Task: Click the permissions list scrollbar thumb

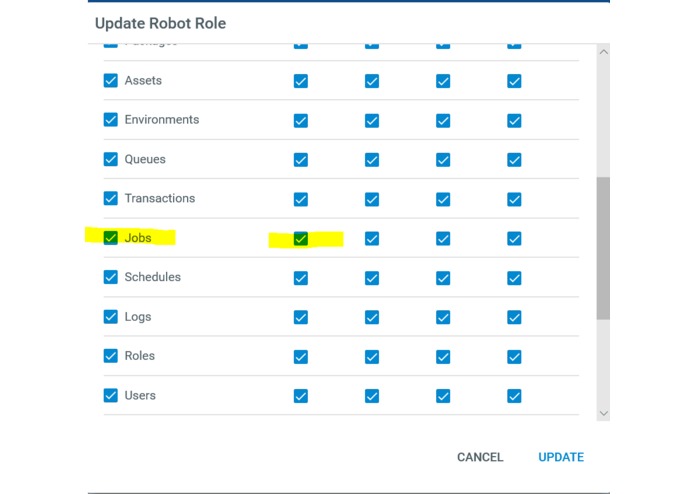Action: click(603, 248)
